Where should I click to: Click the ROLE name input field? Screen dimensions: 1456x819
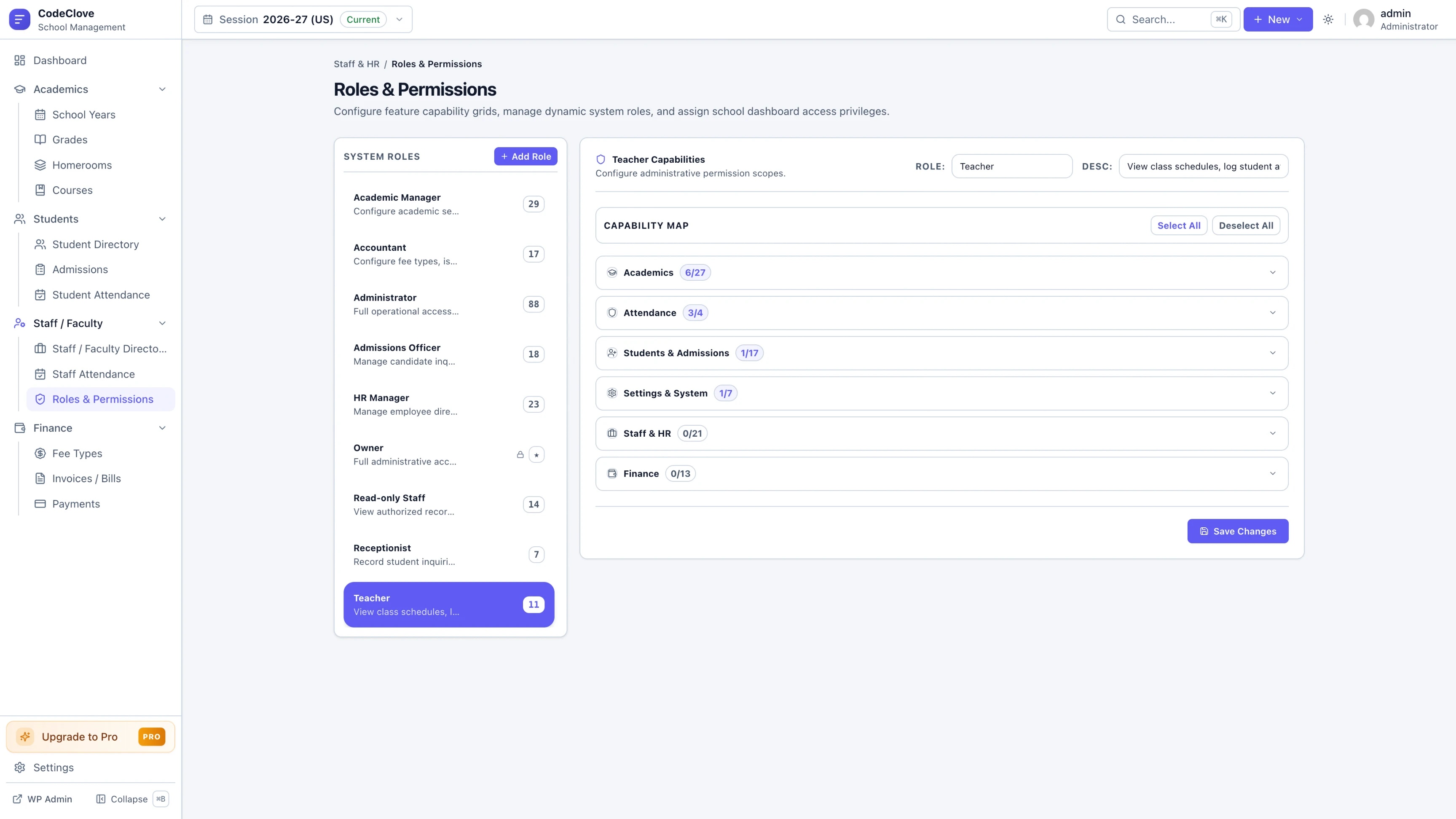(x=1012, y=166)
